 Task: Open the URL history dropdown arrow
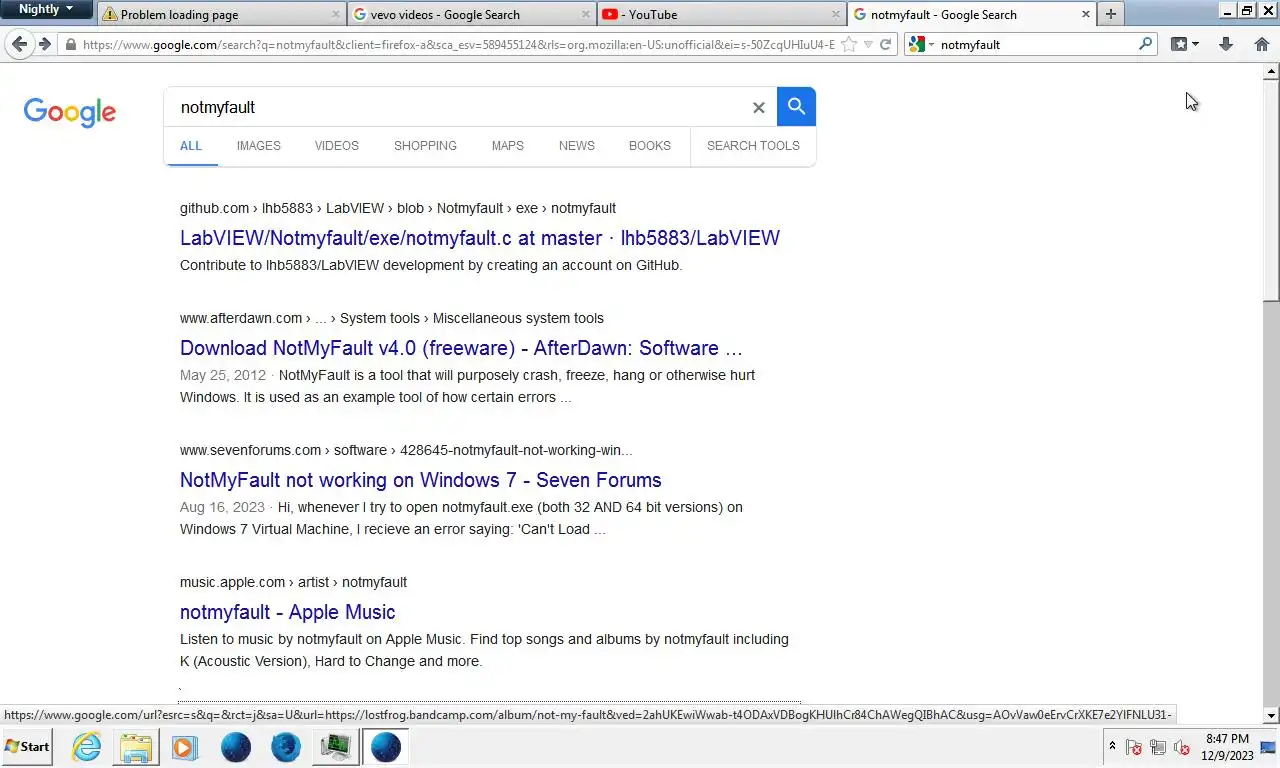pyautogui.click(x=867, y=44)
